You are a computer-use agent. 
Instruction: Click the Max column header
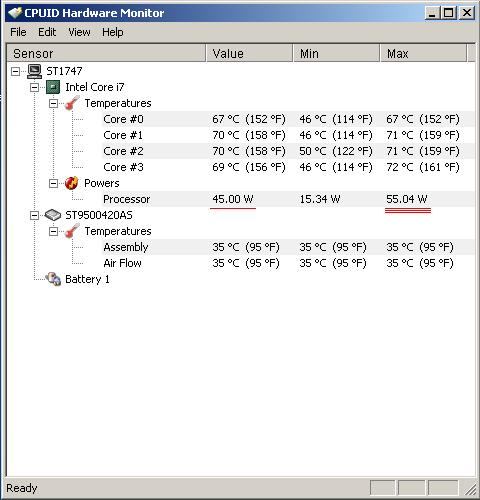tap(423, 53)
